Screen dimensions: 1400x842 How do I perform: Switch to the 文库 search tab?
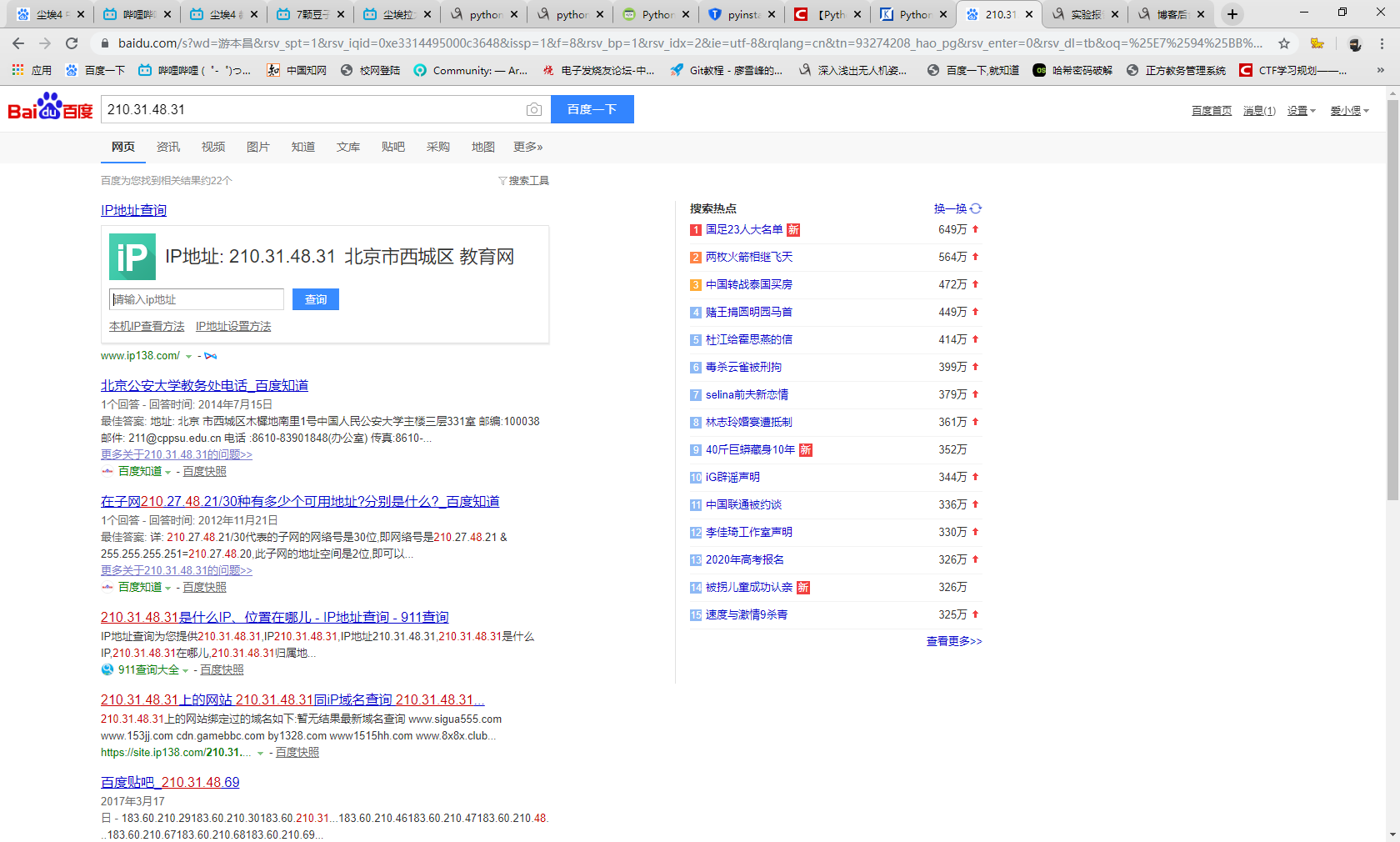348,147
